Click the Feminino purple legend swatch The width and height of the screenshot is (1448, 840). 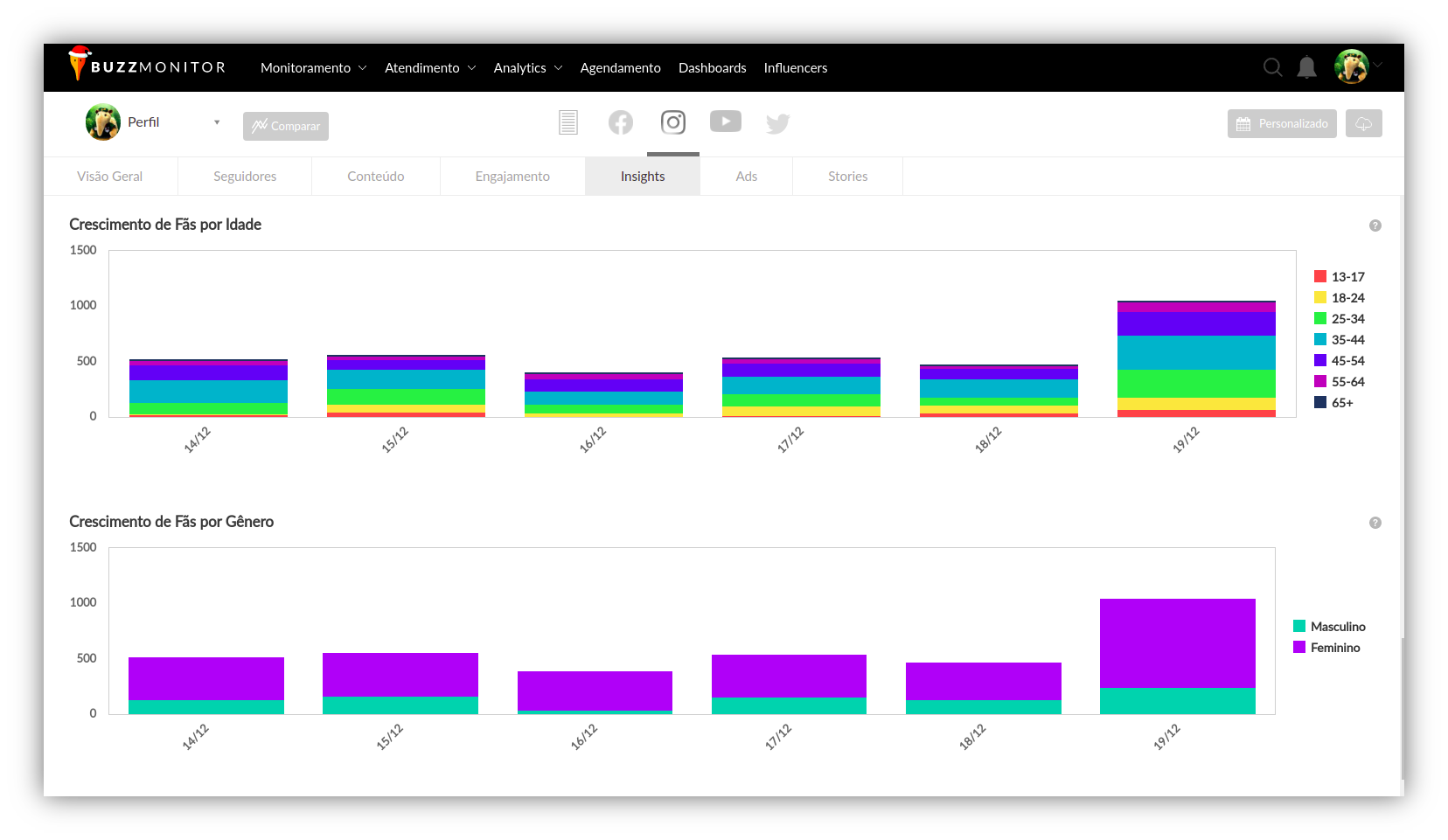click(1299, 648)
